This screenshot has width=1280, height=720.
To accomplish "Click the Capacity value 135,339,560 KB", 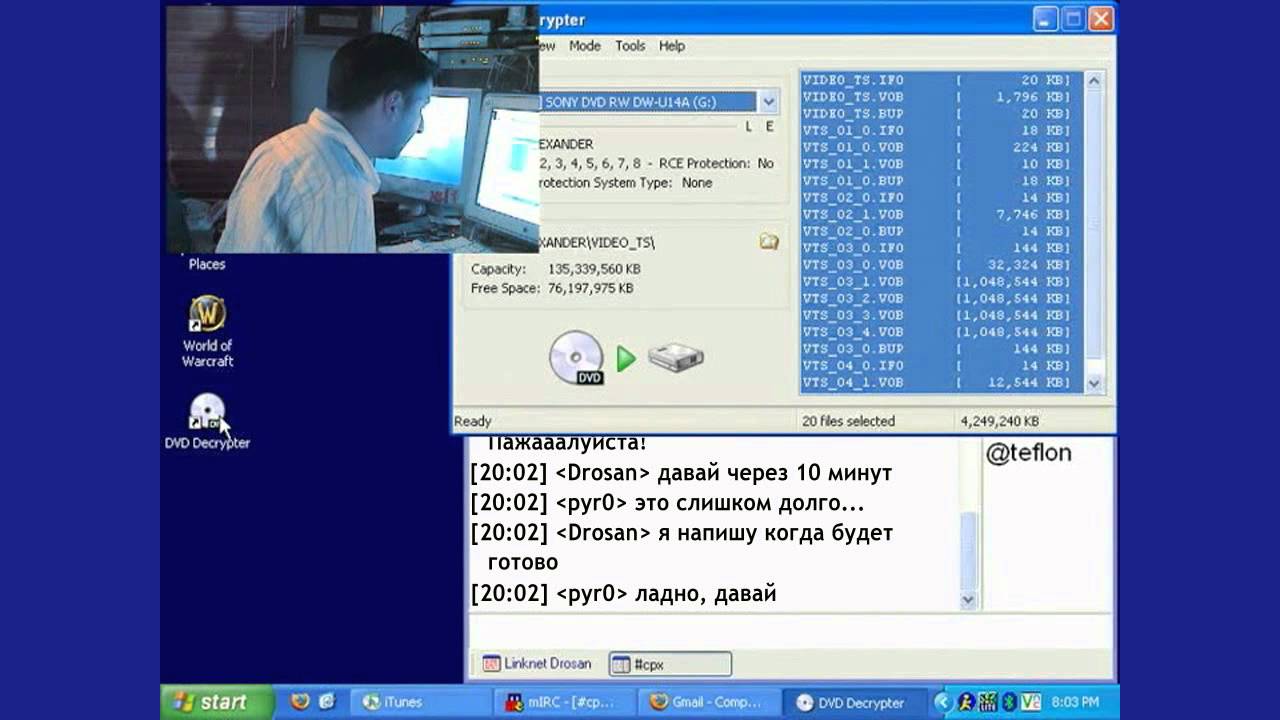I will coord(594,270).
